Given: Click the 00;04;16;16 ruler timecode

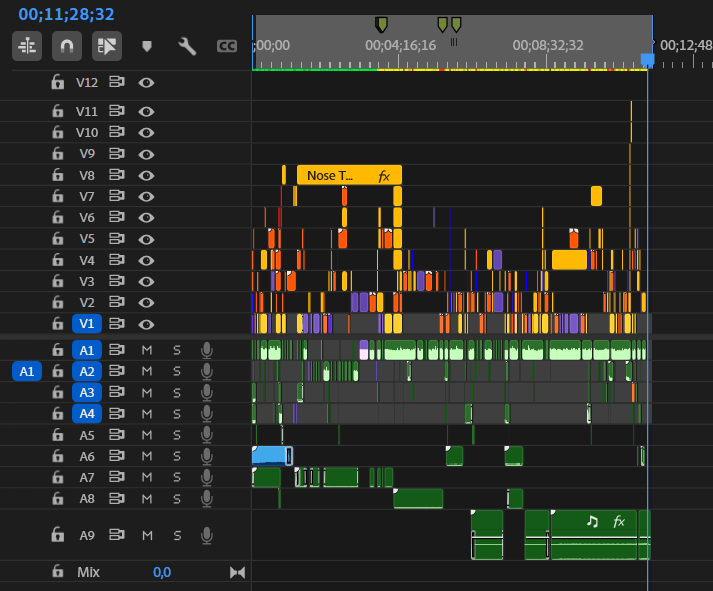Looking at the screenshot, I should tap(400, 45).
